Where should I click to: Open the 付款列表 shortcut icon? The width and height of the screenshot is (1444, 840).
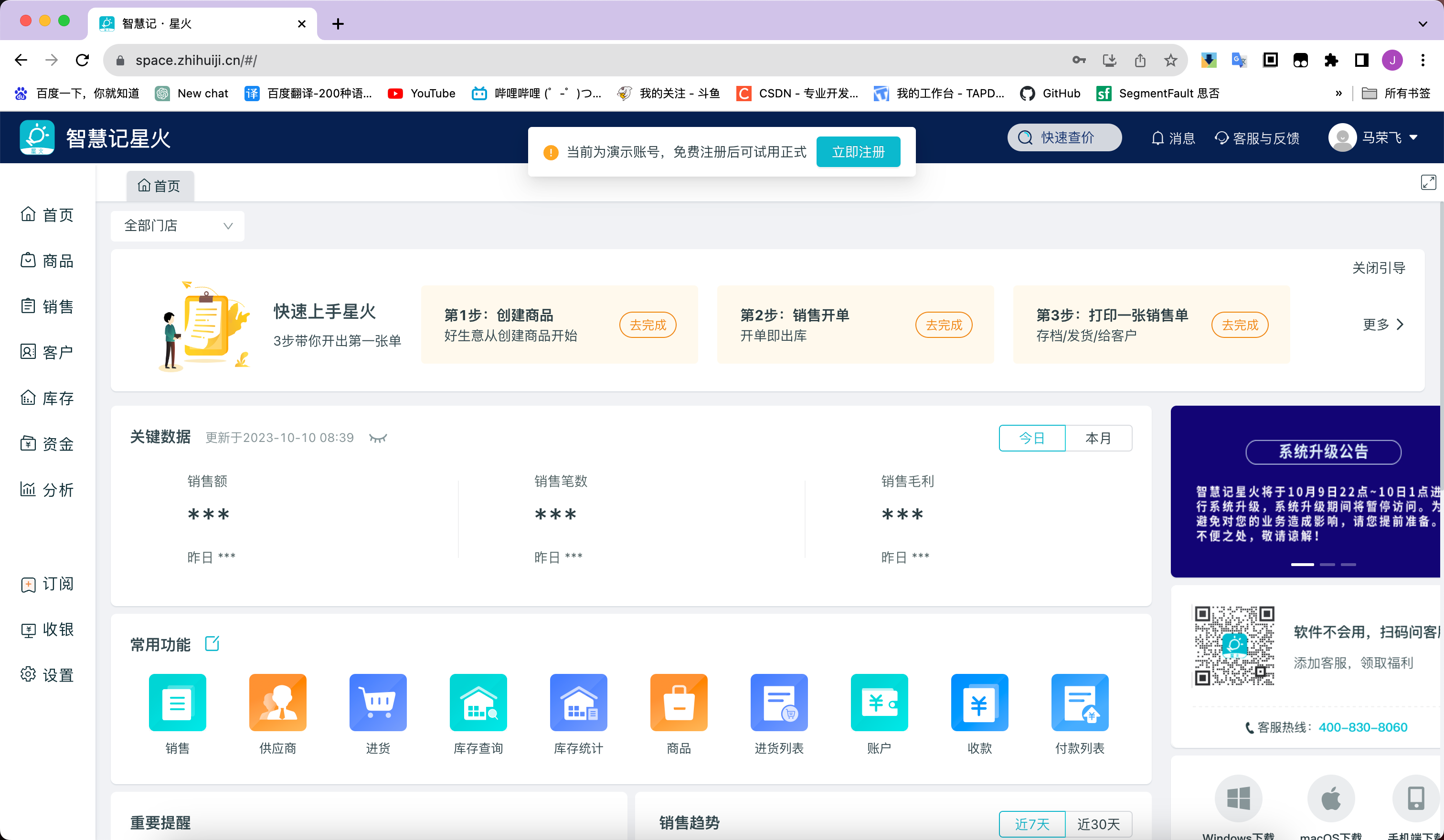pyautogui.click(x=1080, y=702)
